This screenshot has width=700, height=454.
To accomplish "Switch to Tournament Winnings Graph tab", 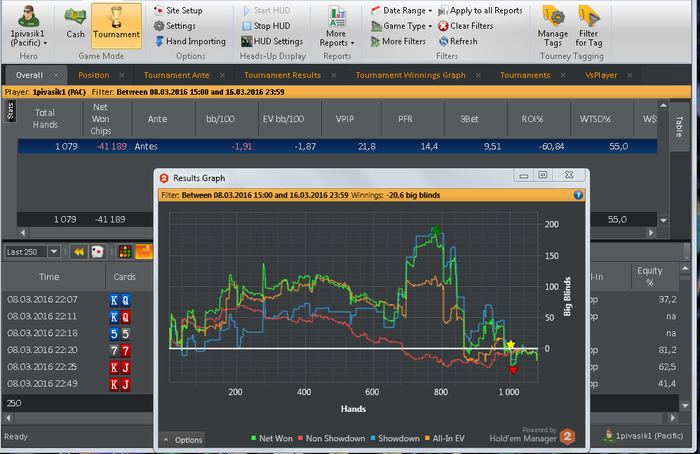I will pyautogui.click(x=410, y=75).
